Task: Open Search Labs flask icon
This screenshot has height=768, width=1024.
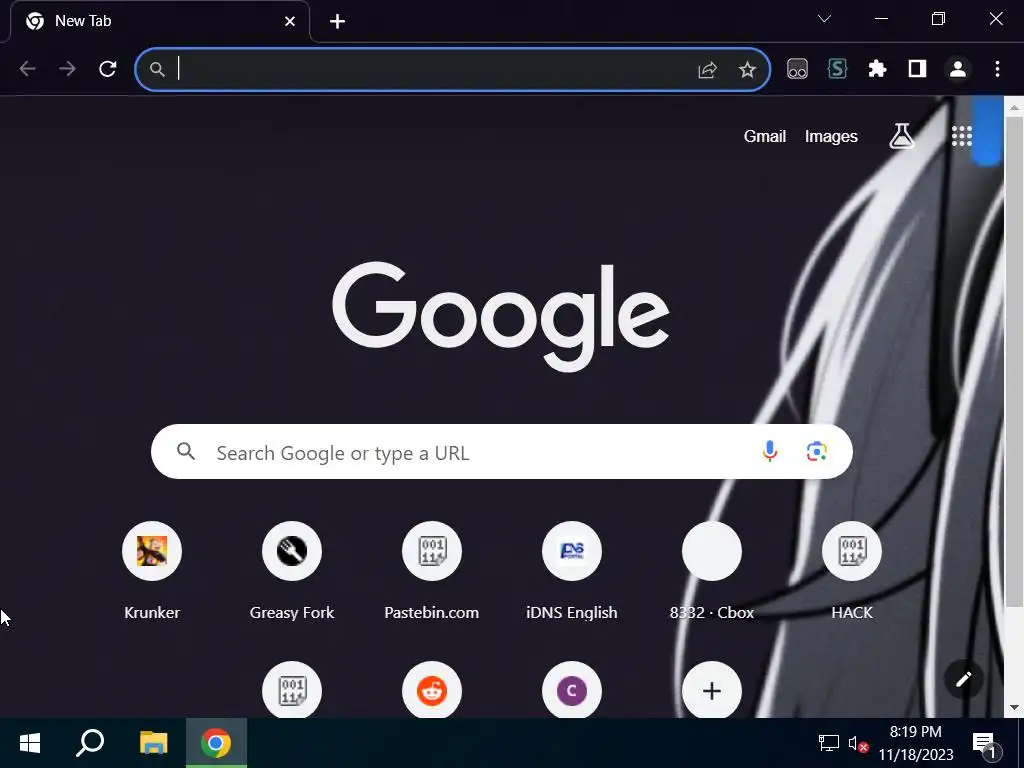Action: pos(902,136)
